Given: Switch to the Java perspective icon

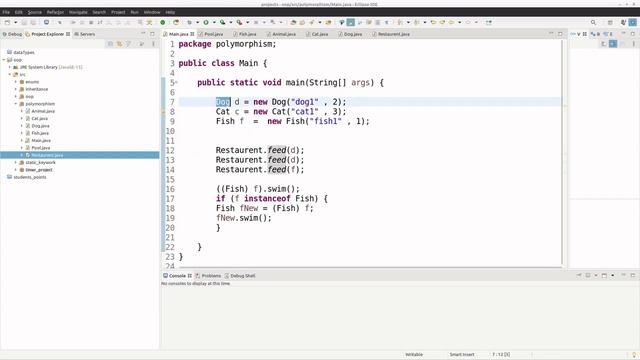Looking at the screenshot, I should click(632, 22).
